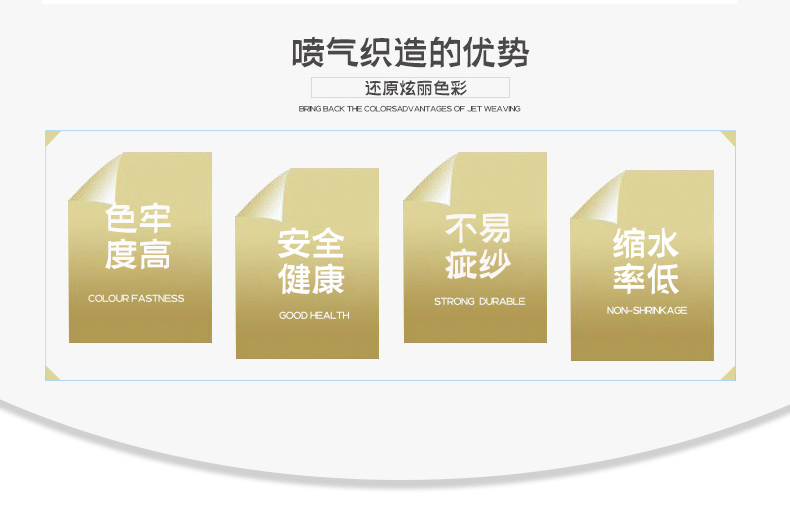Screen dimensions: 790x528
Task: Click the 不易疵纱 gold card
Action: [475, 247]
